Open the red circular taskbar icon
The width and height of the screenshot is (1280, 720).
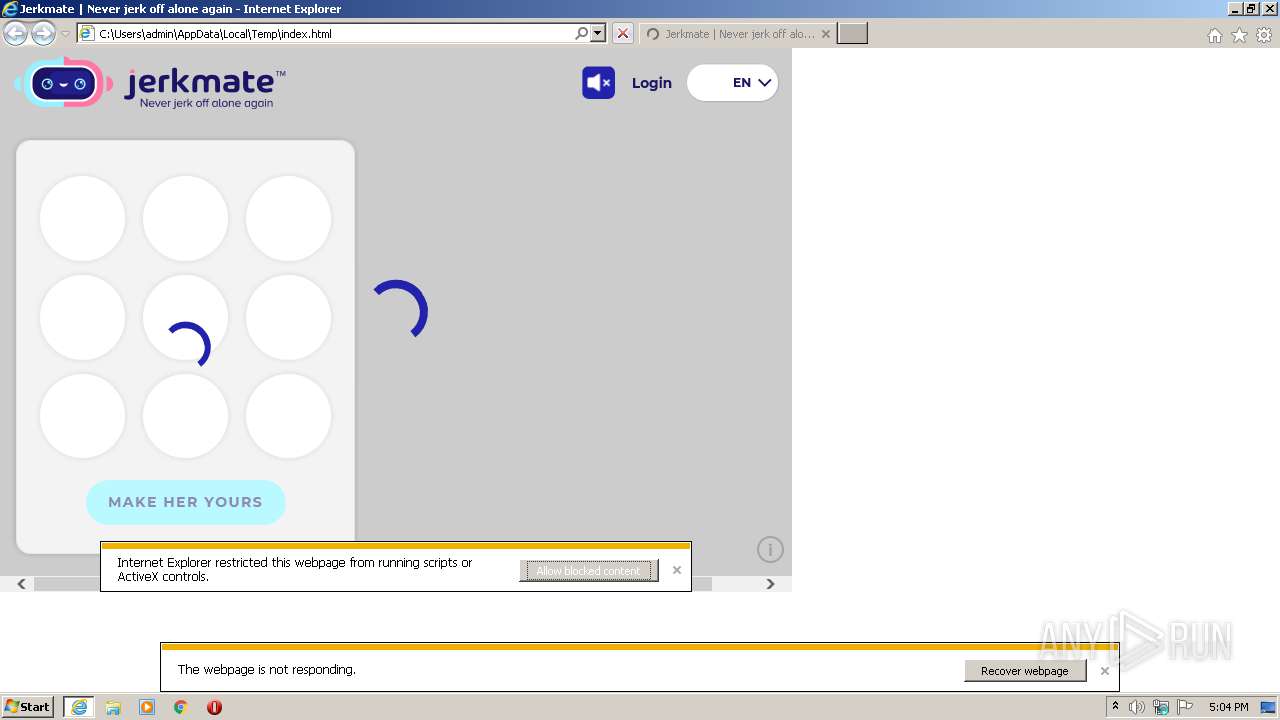click(214, 707)
